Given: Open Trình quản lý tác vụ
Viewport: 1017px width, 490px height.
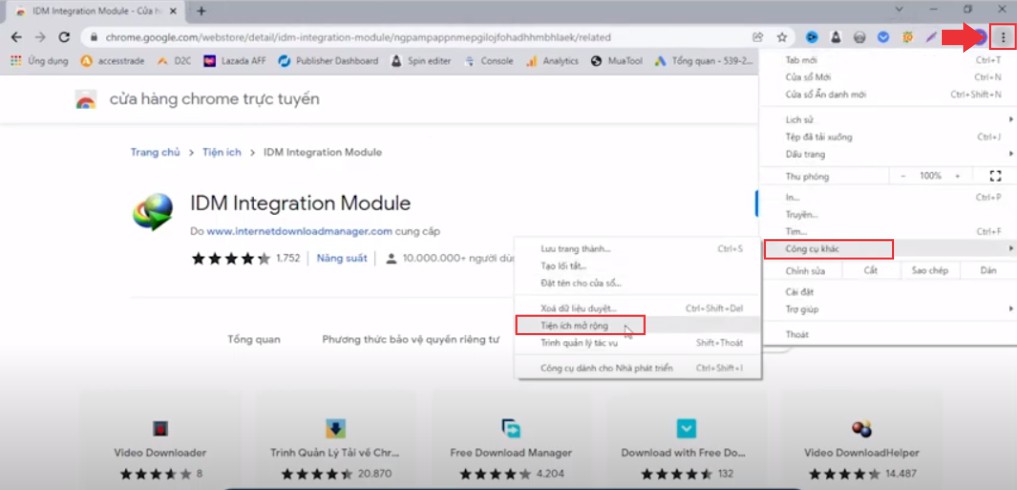Looking at the screenshot, I should [x=638, y=343].
